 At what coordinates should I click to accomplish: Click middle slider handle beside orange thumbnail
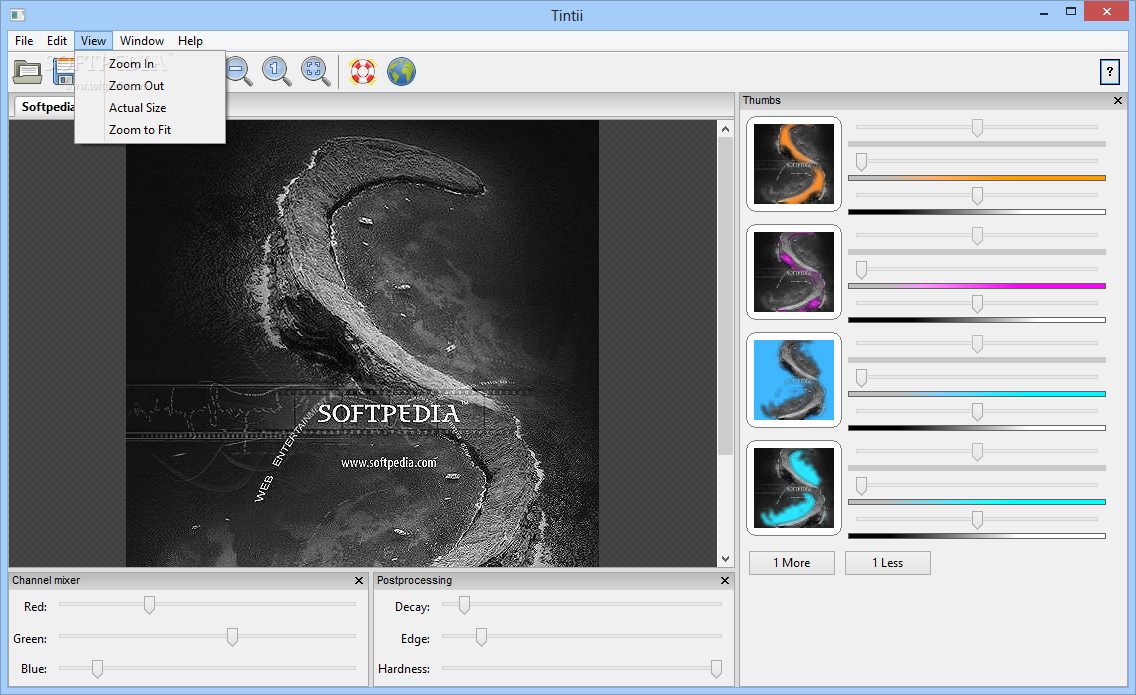pos(861,162)
